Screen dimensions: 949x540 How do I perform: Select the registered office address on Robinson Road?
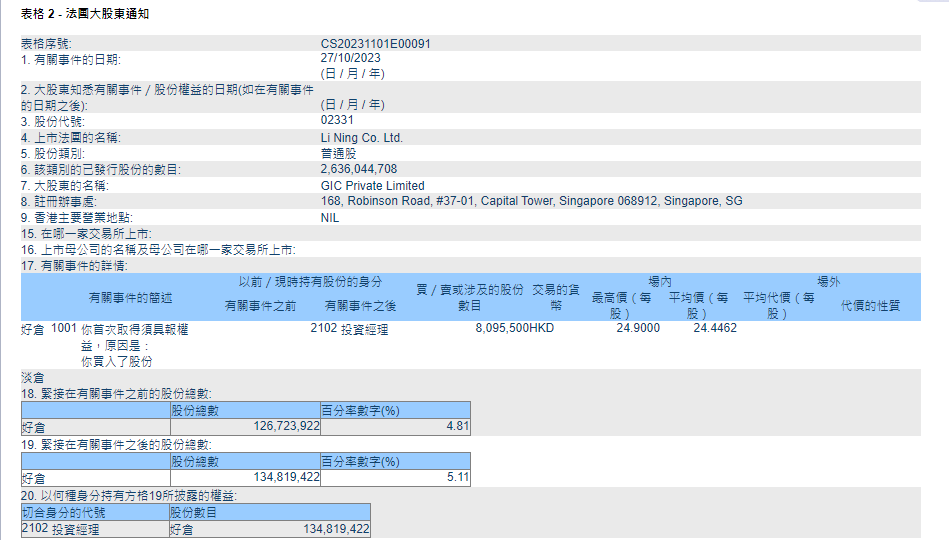(531, 201)
